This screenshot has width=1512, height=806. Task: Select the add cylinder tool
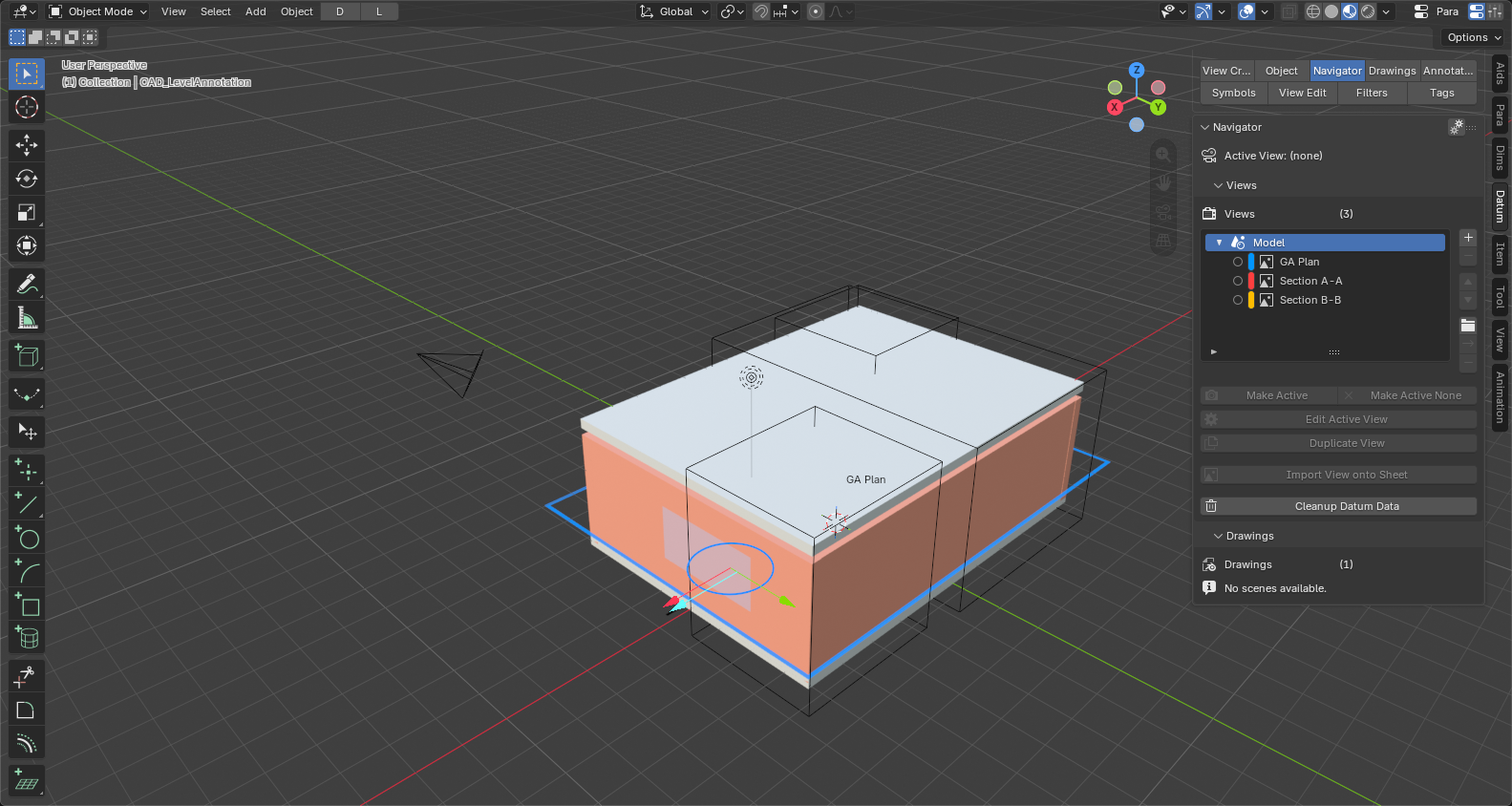[x=27, y=637]
